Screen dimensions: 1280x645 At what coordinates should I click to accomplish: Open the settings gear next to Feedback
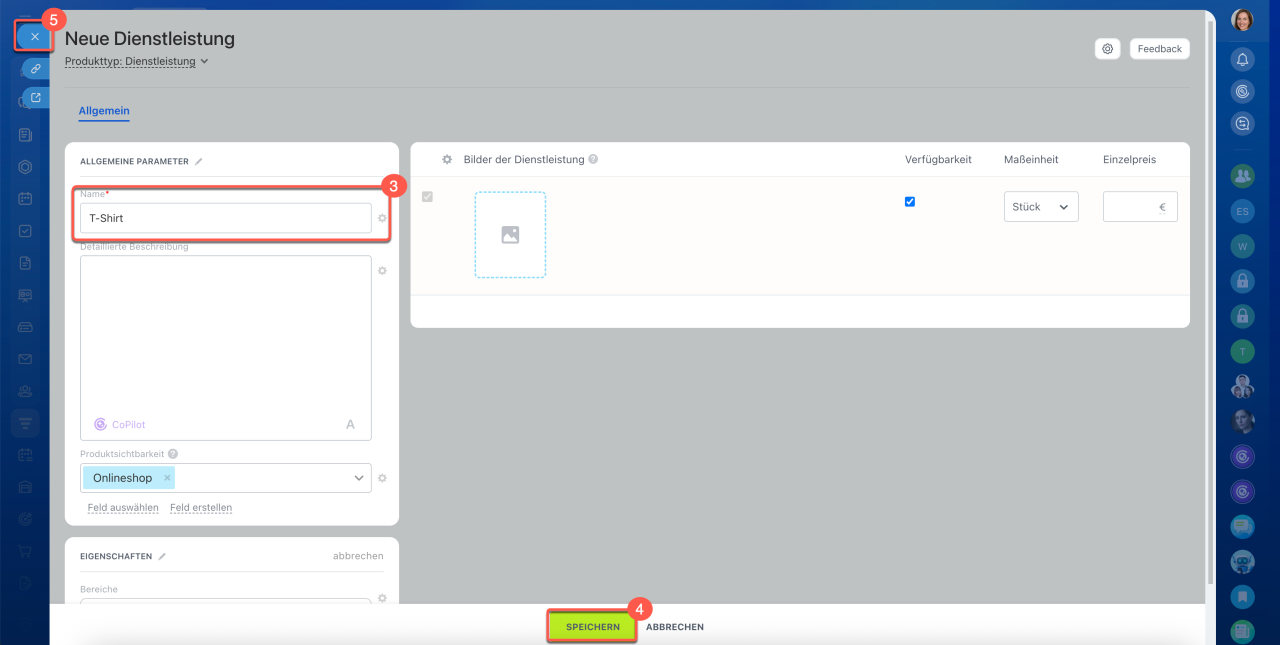[1107, 49]
